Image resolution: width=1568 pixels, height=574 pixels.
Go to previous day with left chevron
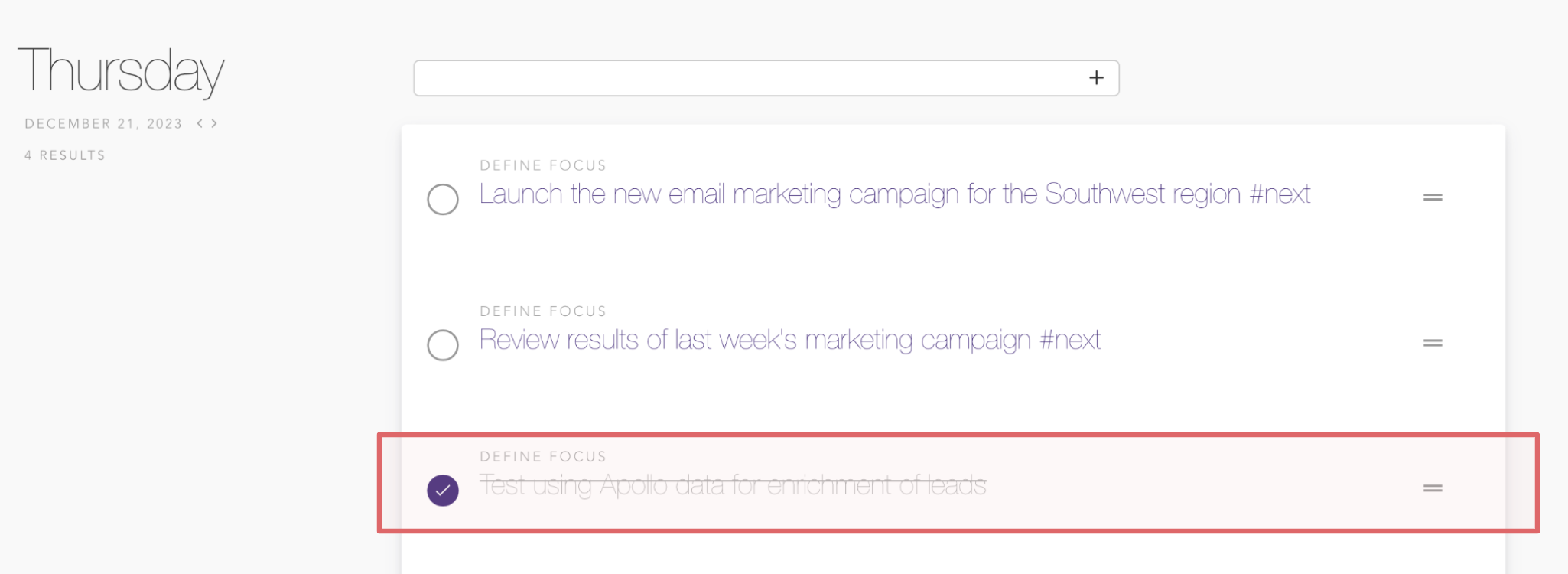200,123
